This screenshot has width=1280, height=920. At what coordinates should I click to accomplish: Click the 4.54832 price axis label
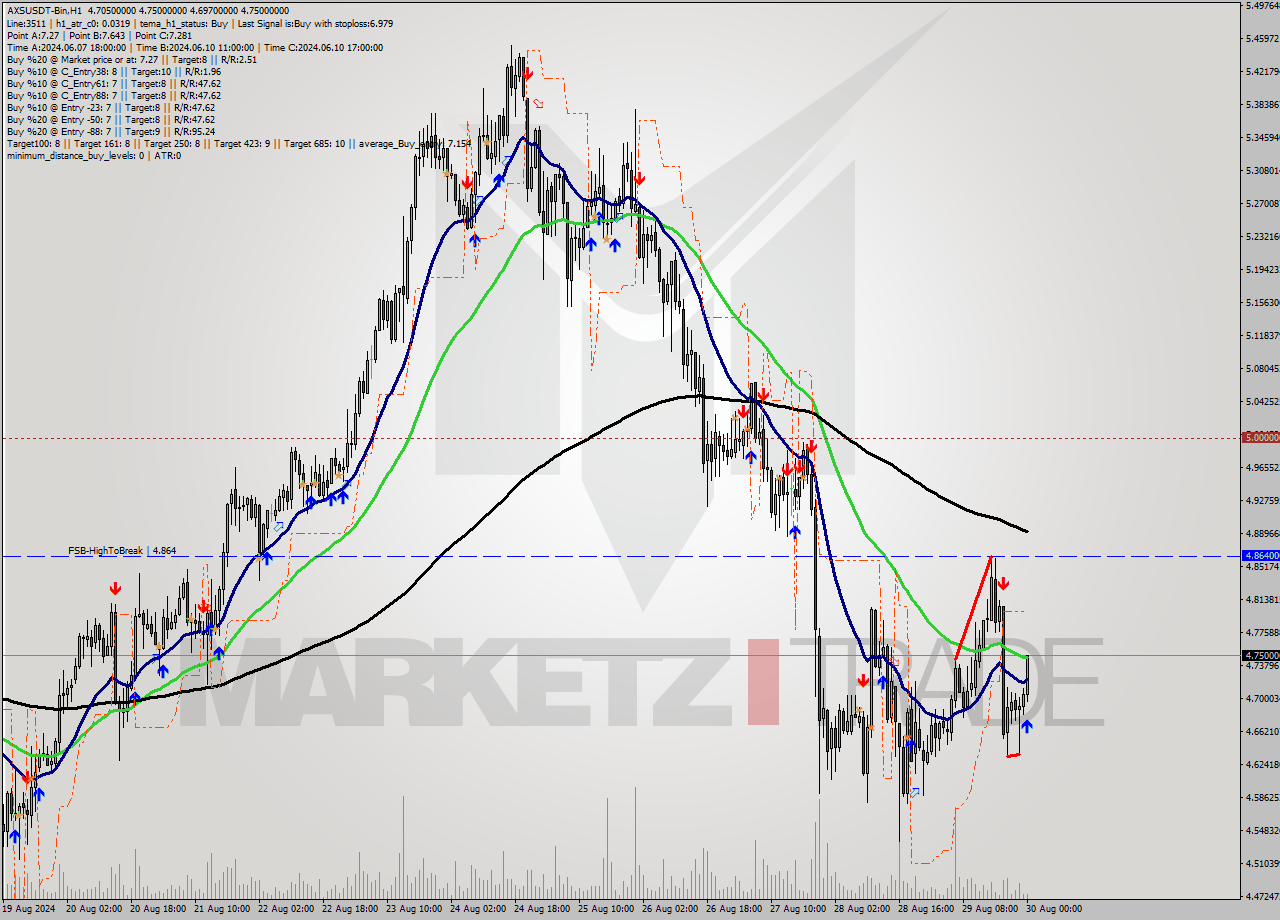pyautogui.click(x=1261, y=830)
